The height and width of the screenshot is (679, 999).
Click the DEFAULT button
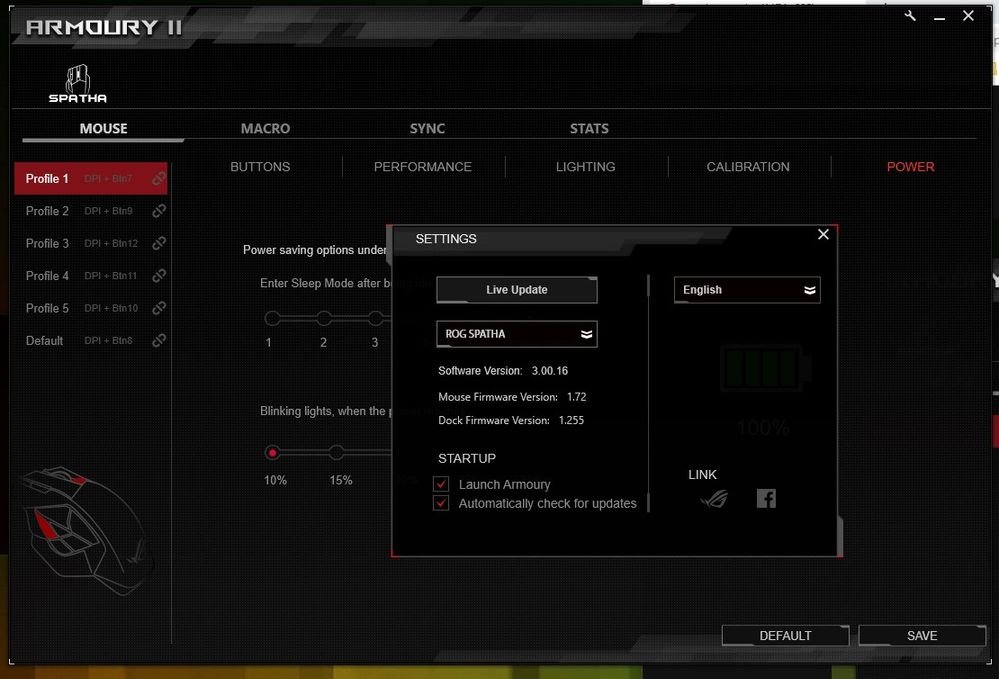point(785,636)
